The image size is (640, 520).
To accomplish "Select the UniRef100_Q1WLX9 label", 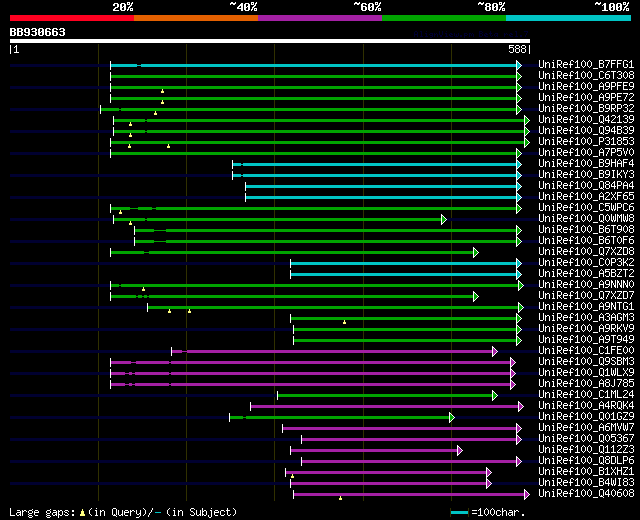I will pyautogui.click(x=586, y=373).
